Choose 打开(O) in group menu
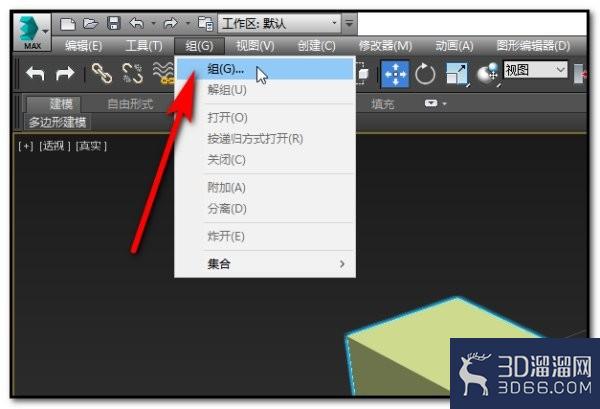 (x=265, y=117)
